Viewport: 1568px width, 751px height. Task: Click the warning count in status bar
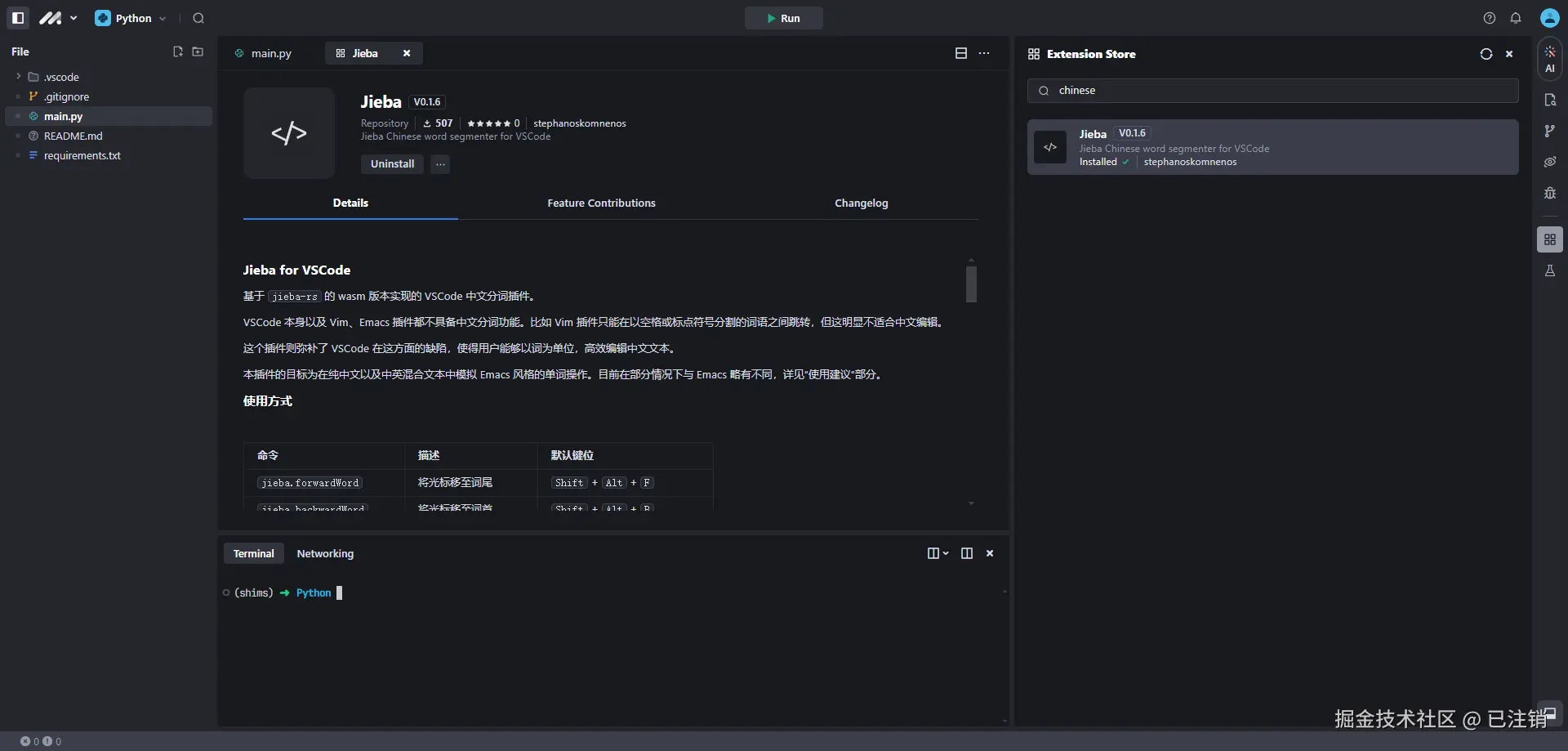coord(51,741)
